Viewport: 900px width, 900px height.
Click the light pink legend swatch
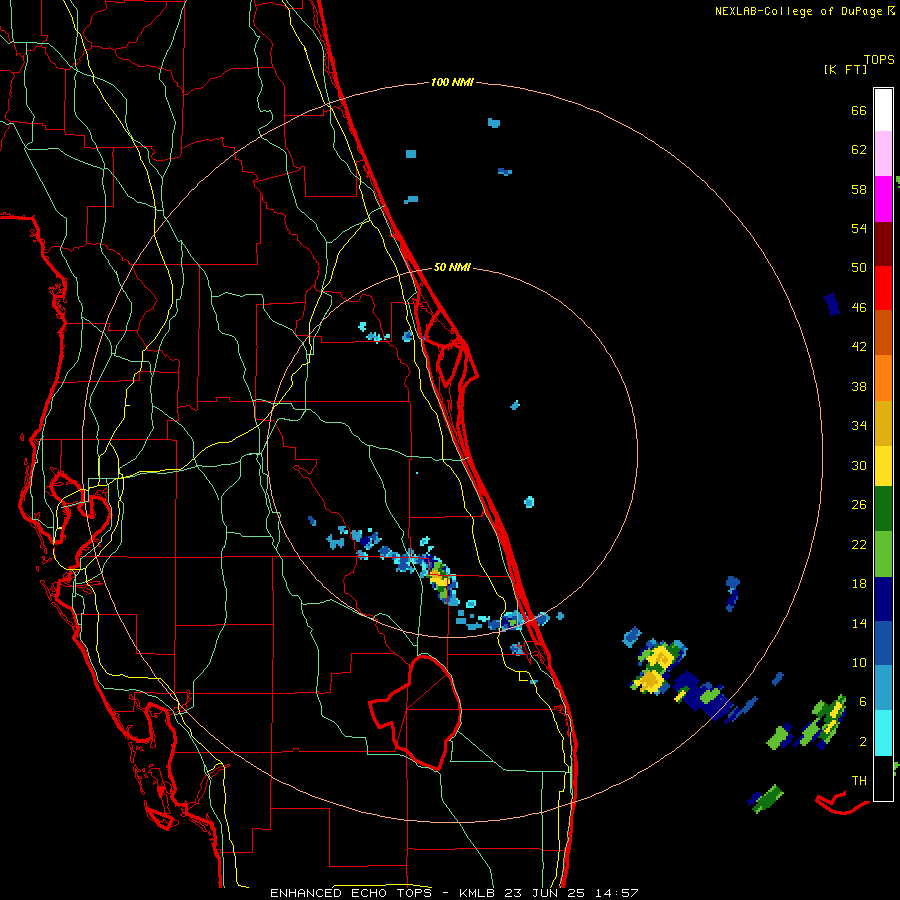click(x=883, y=154)
